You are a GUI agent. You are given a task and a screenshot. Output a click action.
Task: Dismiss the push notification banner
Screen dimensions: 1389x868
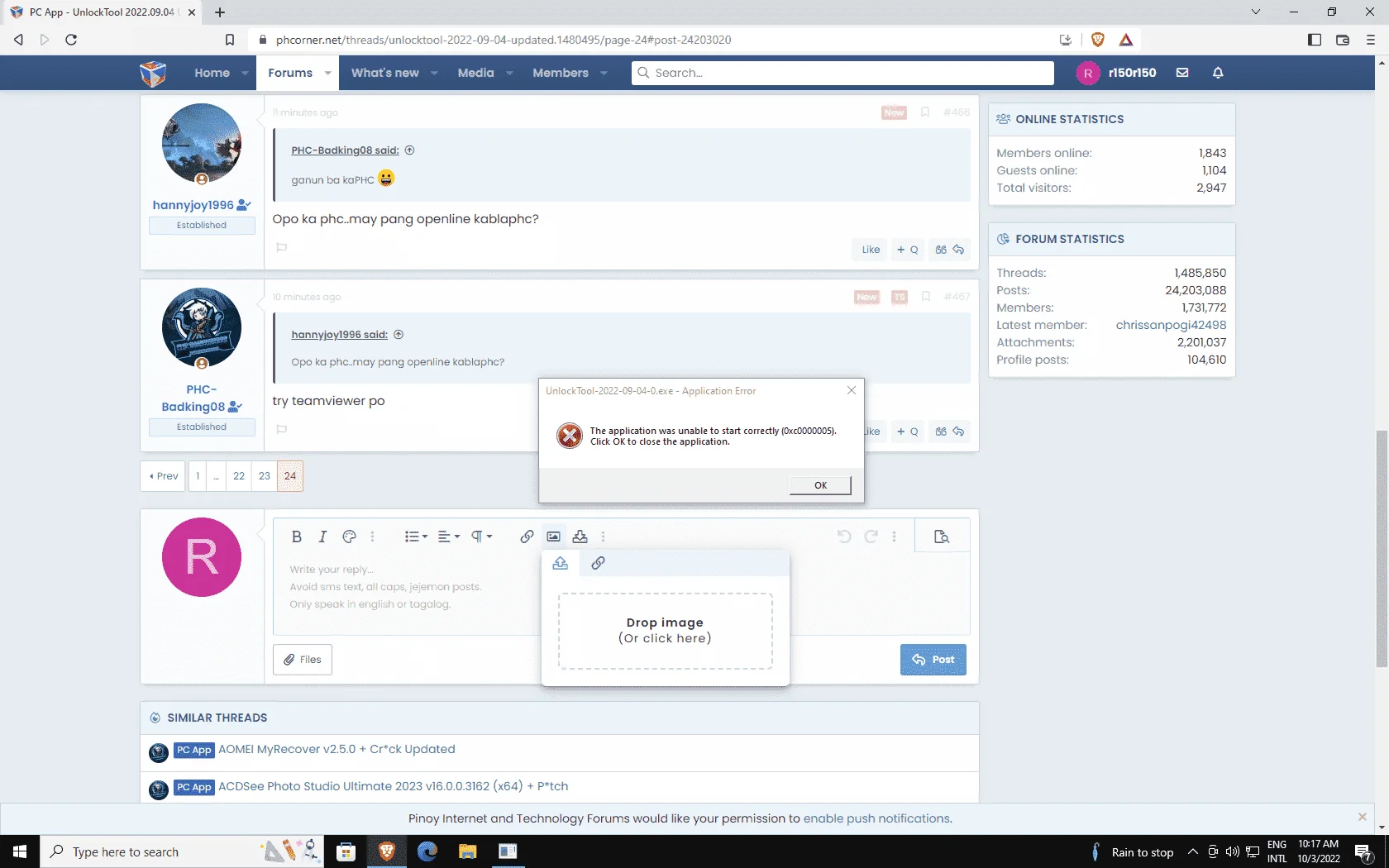1363,817
